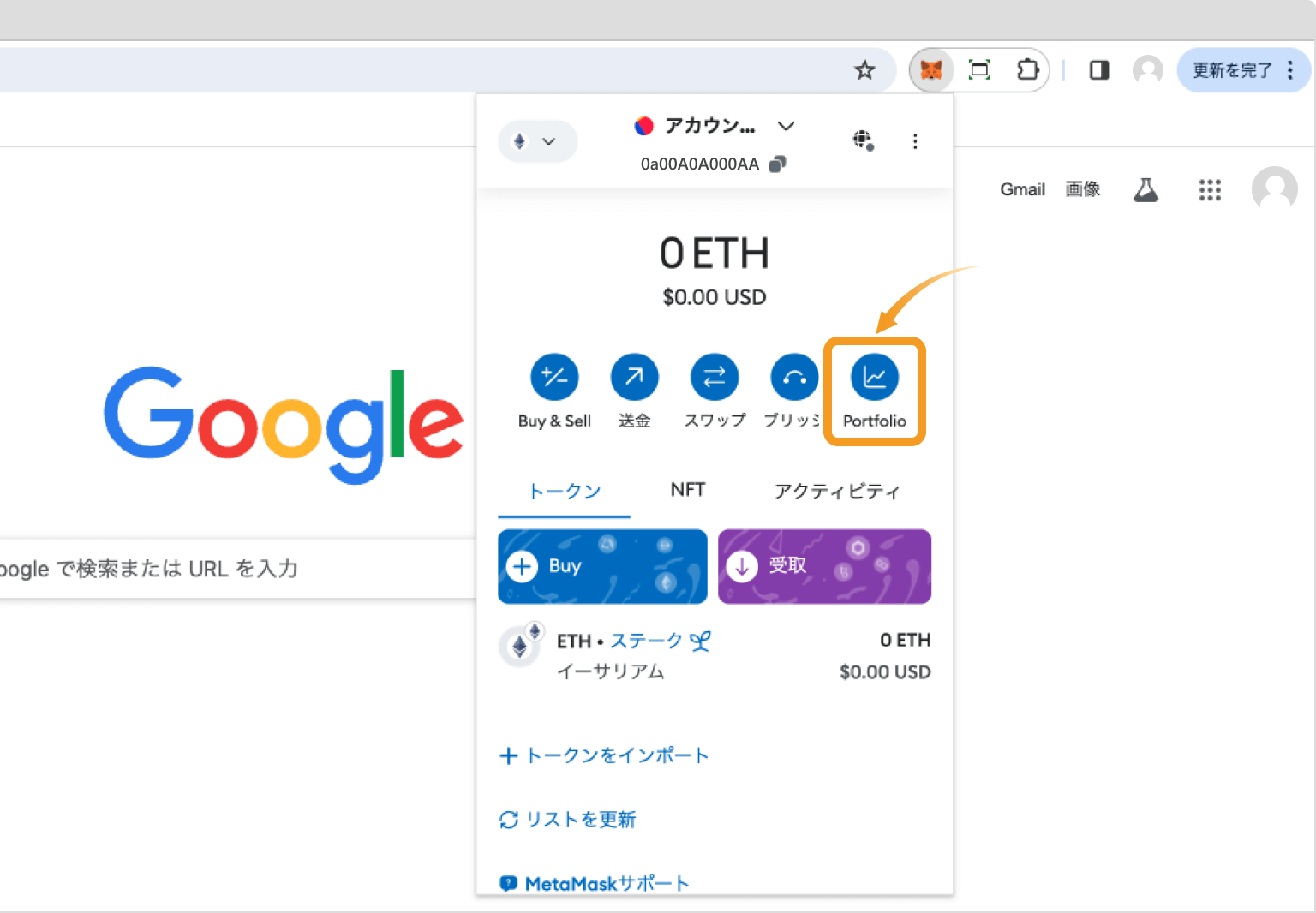The width and height of the screenshot is (1316, 913).
Task: Click the Buy & Sell button
Action: click(x=554, y=392)
